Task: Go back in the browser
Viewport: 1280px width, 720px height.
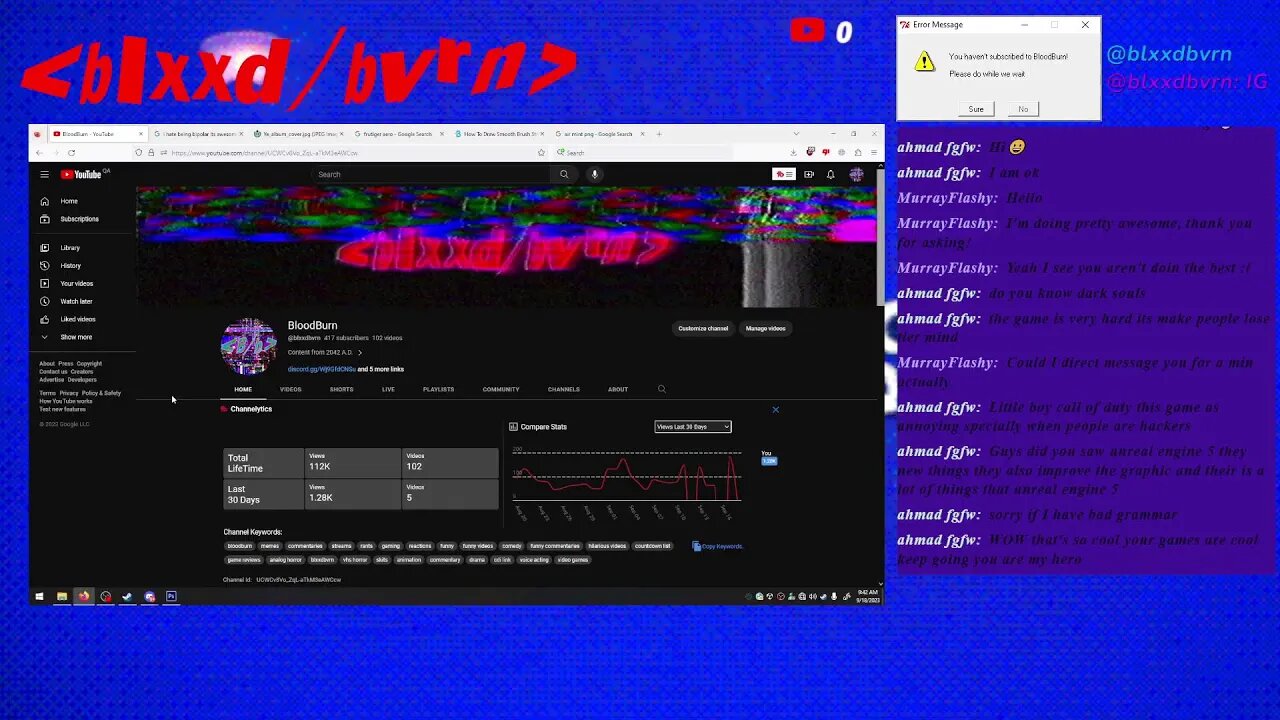Action: (x=39, y=153)
